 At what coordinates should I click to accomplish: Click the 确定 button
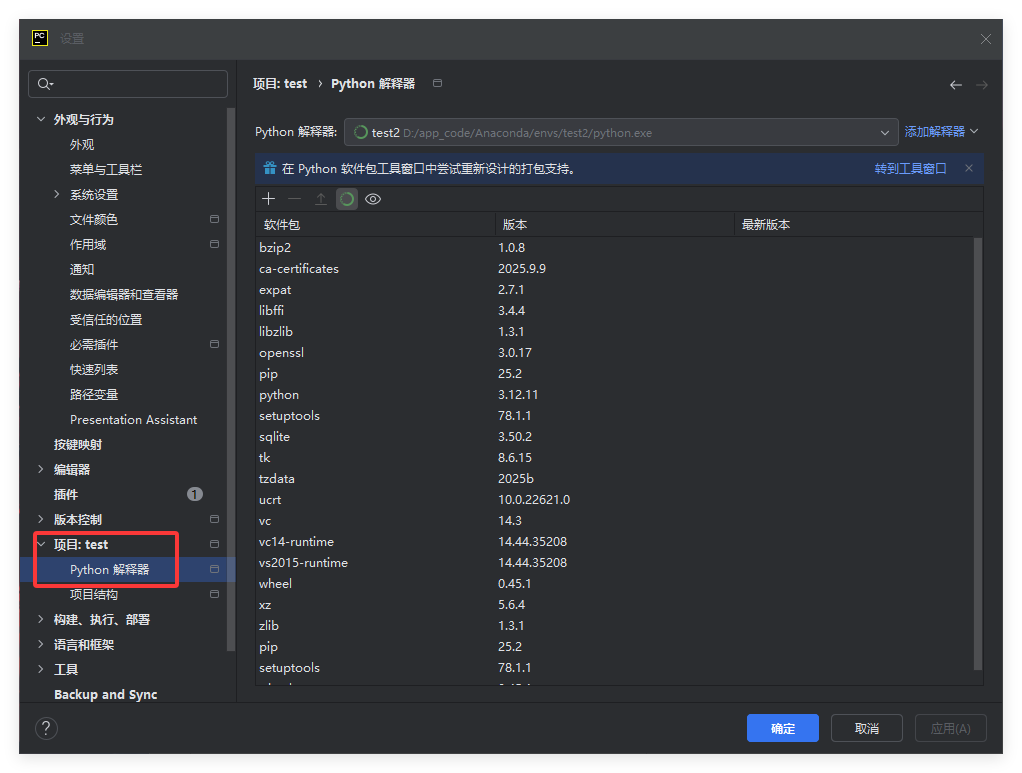783,728
